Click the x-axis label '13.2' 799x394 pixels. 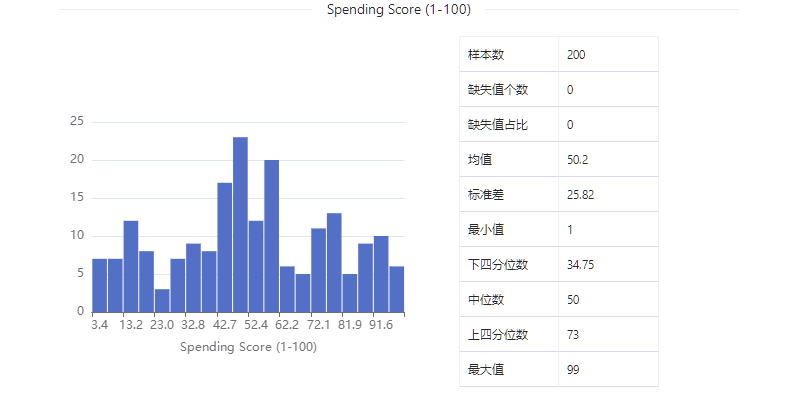click(131, 325)
